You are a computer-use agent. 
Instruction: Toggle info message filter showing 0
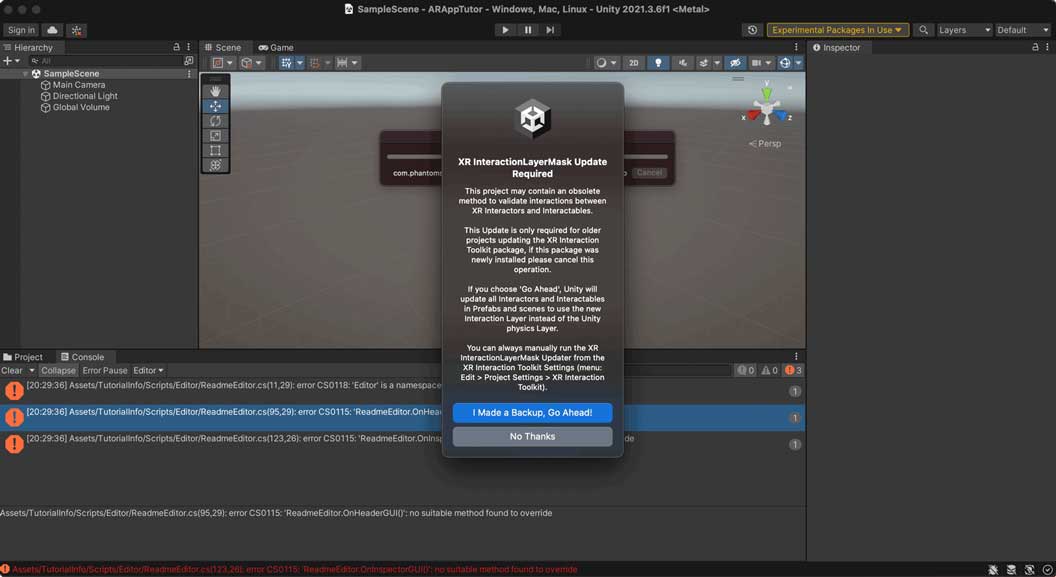746,370
